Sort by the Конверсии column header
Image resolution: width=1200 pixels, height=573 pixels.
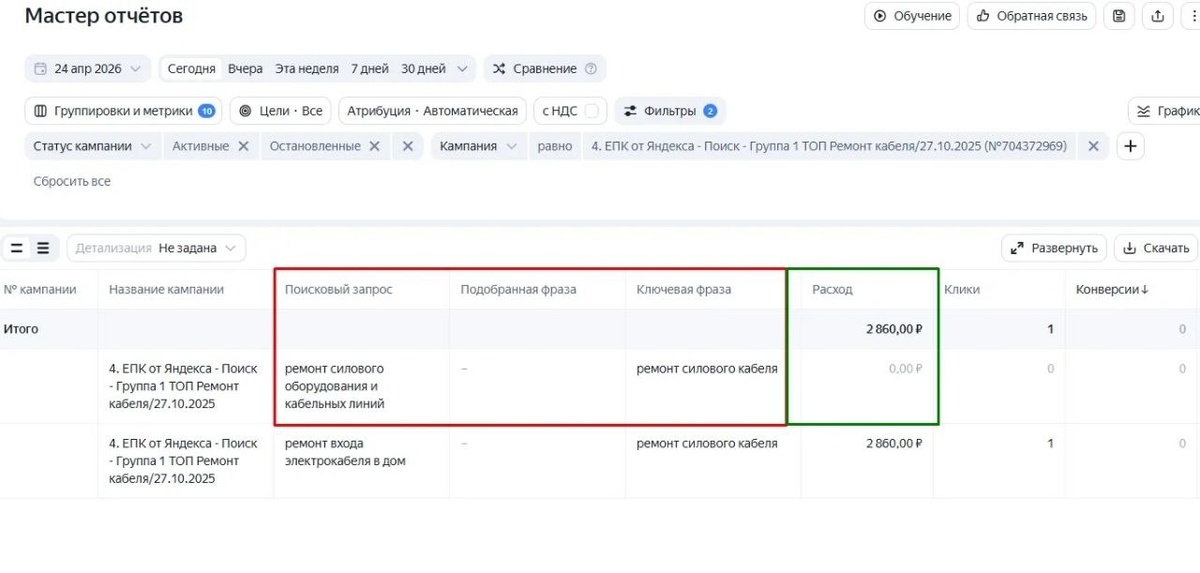tap(1112, 289)
